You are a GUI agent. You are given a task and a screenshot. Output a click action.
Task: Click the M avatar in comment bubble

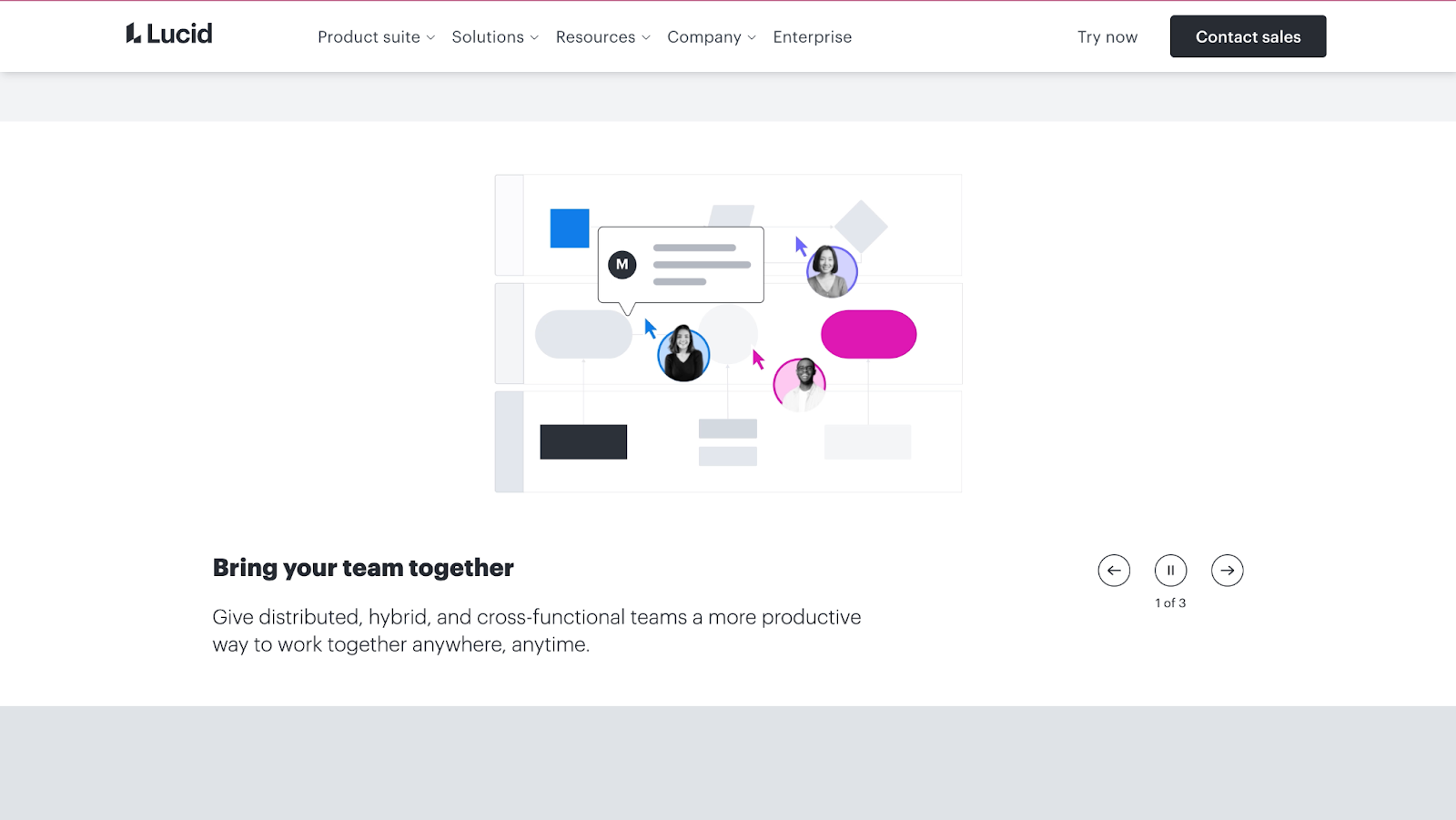coord(622,265)
